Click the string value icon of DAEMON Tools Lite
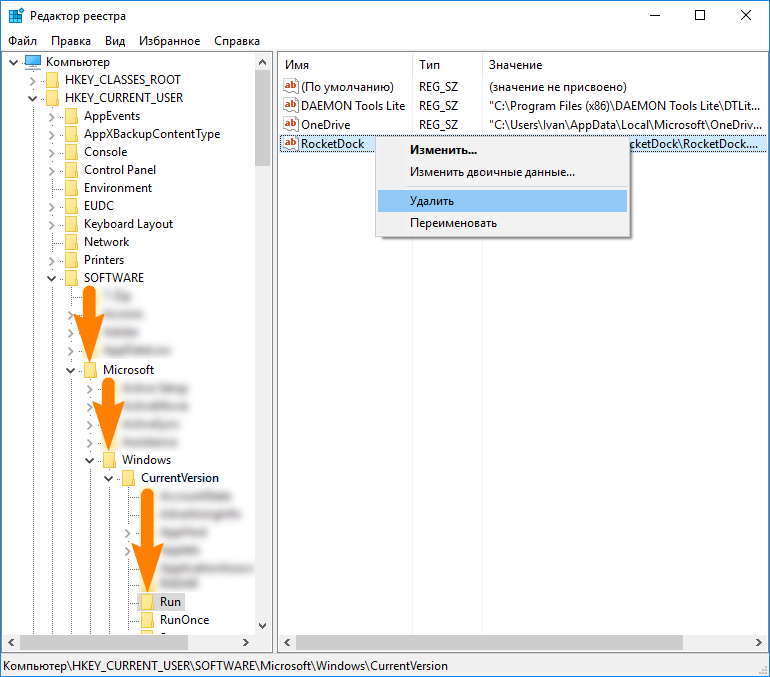Image resolution: width=770 pixels, height=677 pixels. [291, 105]
